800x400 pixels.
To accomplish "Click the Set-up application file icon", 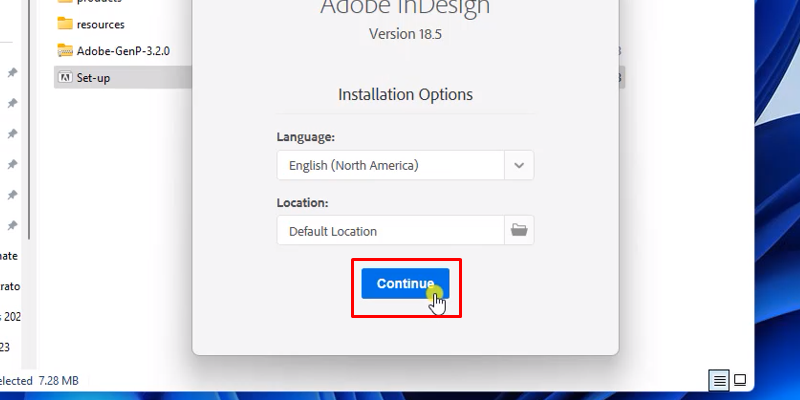I will (65, 77).
